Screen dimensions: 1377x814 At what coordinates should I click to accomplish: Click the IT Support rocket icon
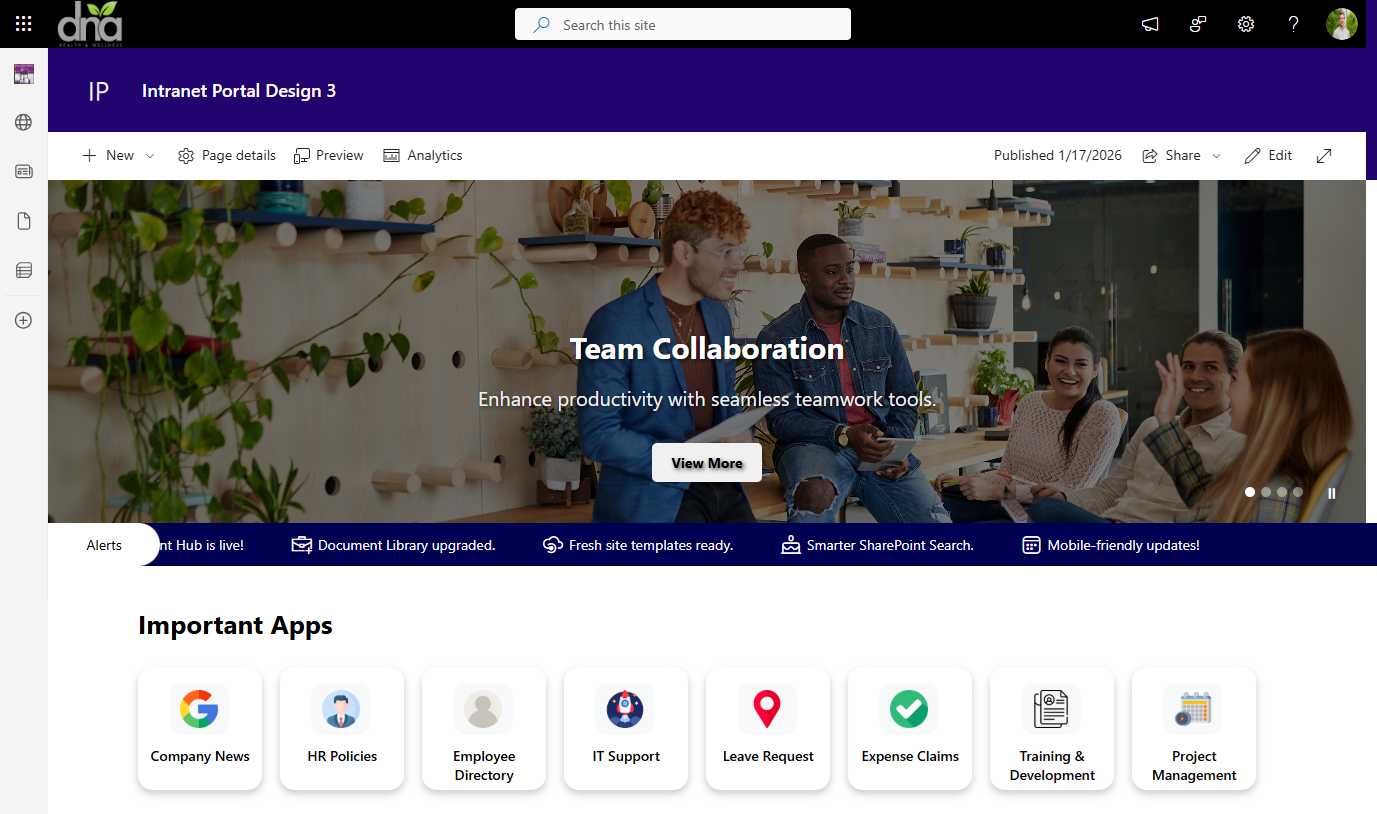coord(626,709)
